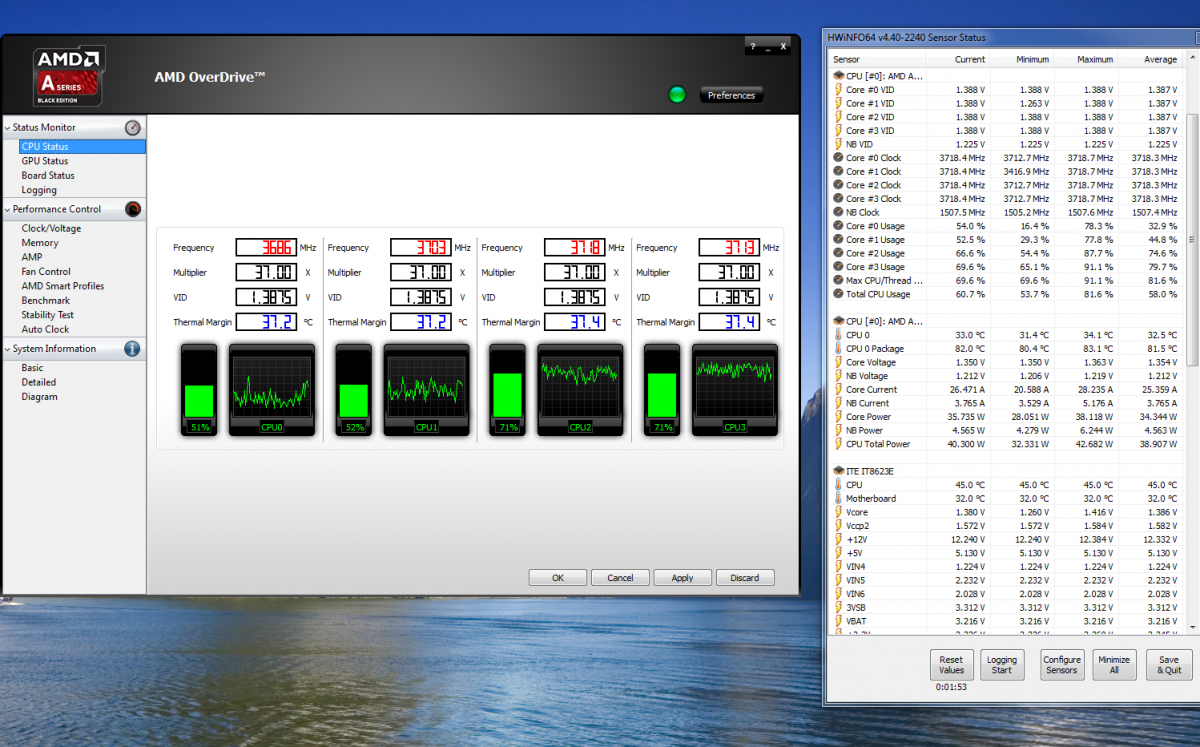The width and height of the screenshot is (1200, 747).
Task: Open Basic system information
Action: click(x=32, y=368)
